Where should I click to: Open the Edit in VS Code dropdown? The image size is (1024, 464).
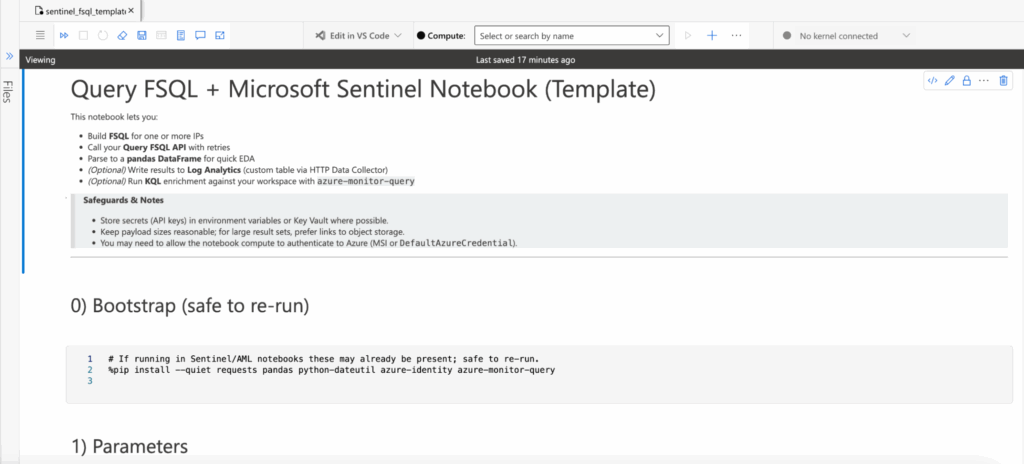[x=359, y=36]
